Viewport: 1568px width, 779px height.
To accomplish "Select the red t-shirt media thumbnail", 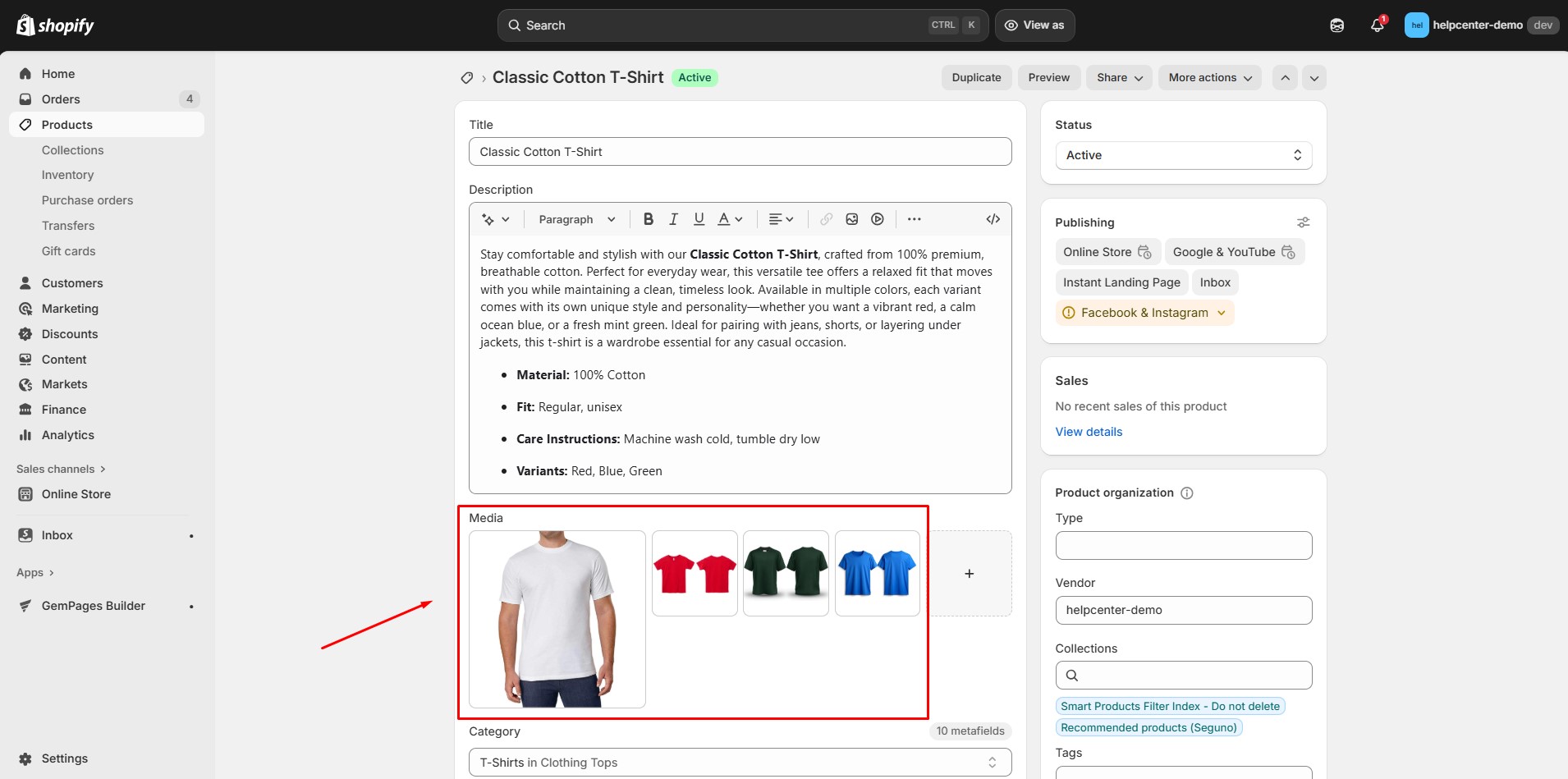I will tap(695, 573).
